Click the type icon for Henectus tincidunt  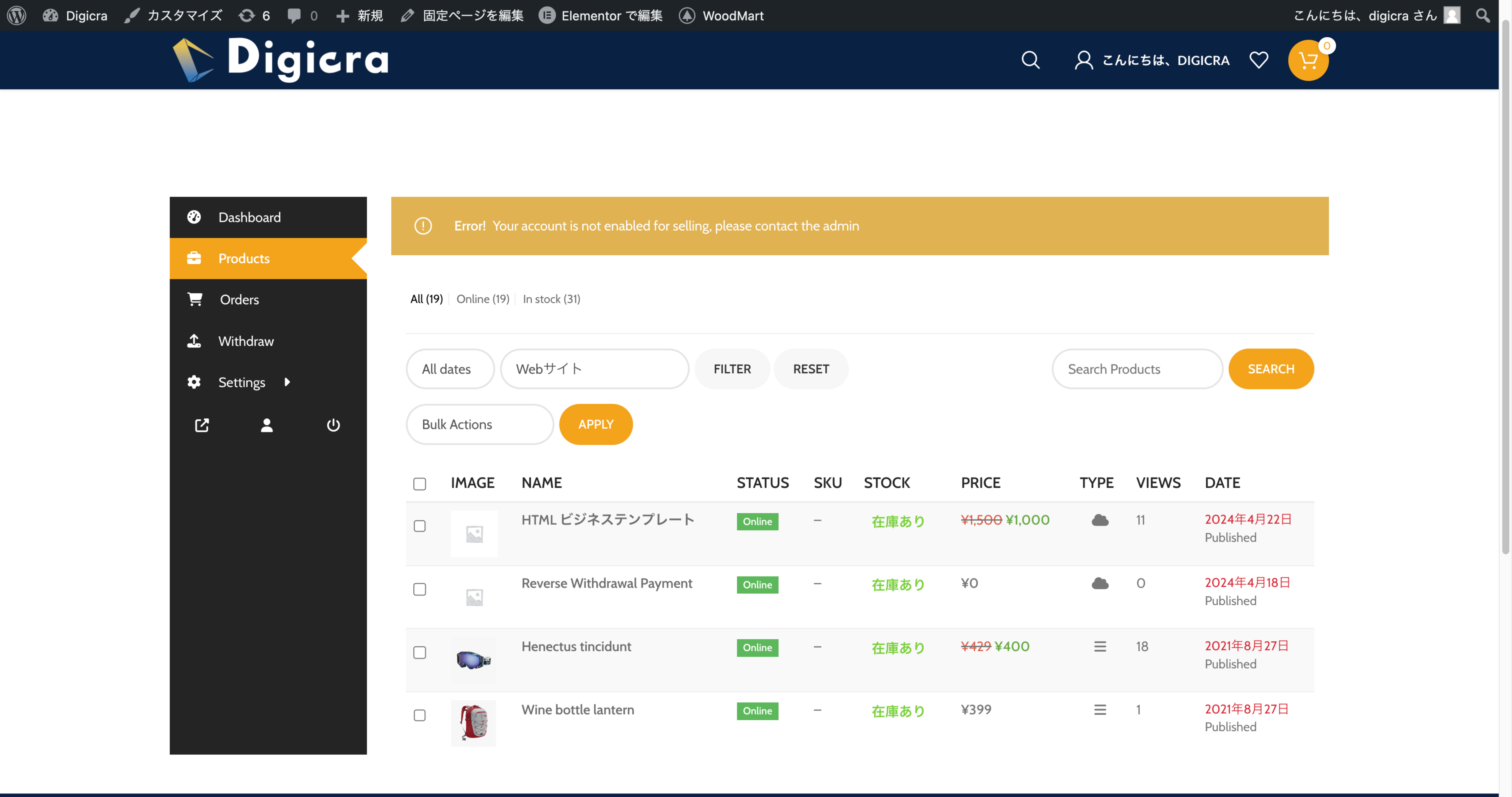pos(1100,647)
